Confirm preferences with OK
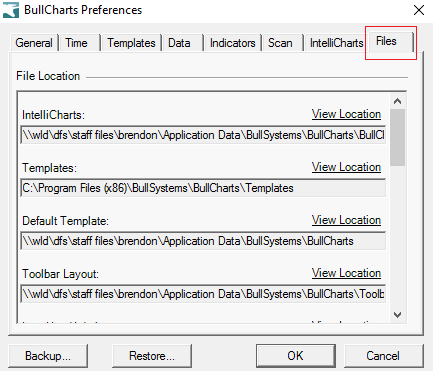 (x=296, y=356)
